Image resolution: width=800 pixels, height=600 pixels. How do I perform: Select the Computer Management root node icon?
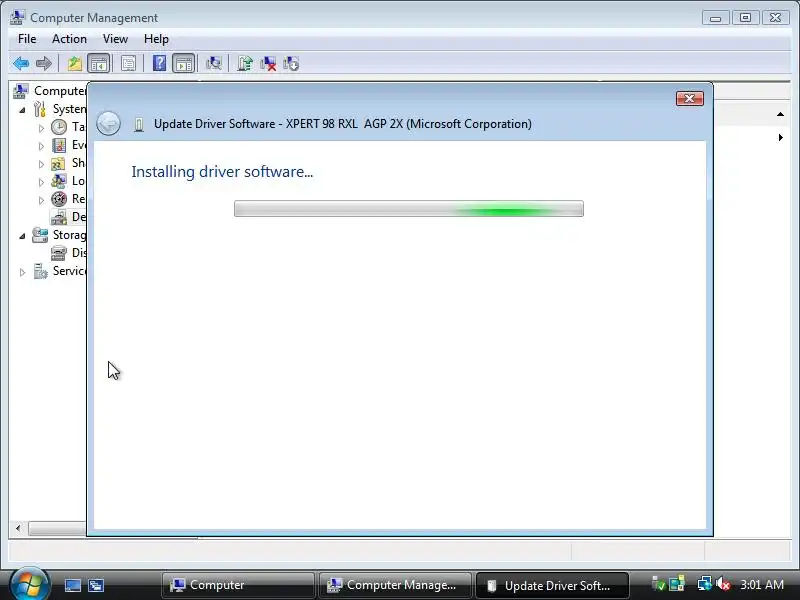(x=21, y=91)
